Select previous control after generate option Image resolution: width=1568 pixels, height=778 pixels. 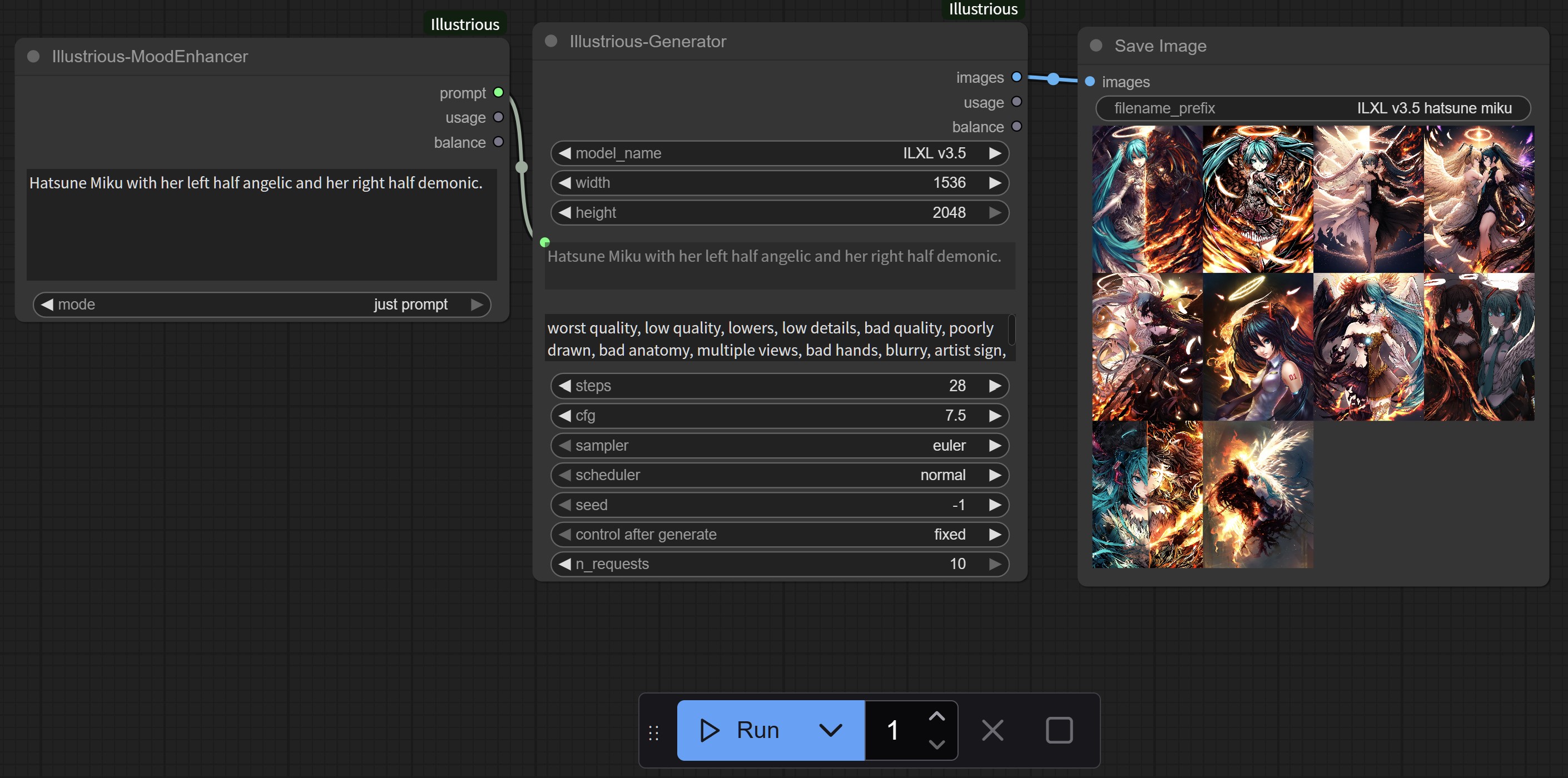coord(565,534)
